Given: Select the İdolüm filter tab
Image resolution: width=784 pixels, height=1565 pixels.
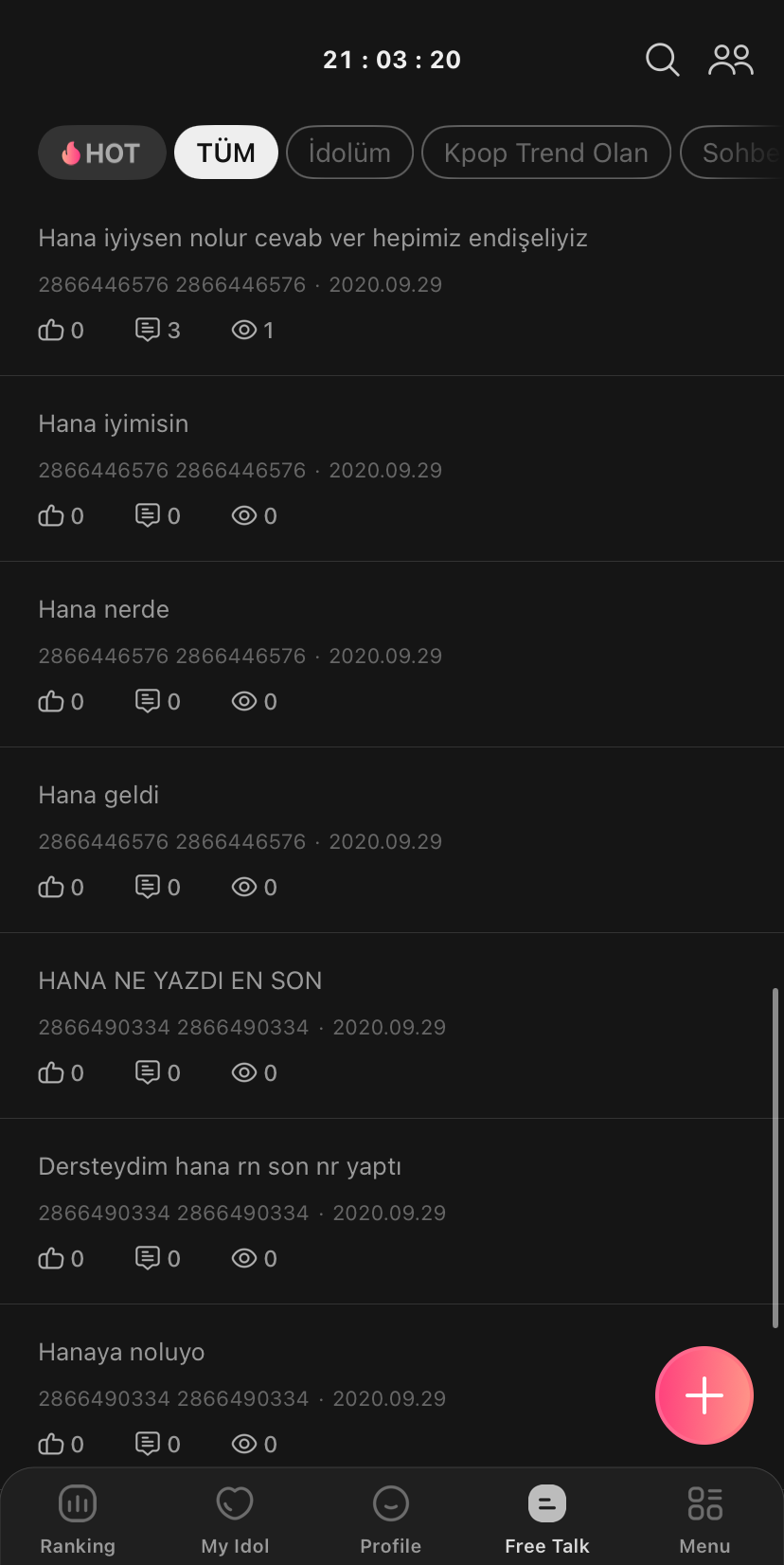Looking at the screenshot, I should point(349,153).
